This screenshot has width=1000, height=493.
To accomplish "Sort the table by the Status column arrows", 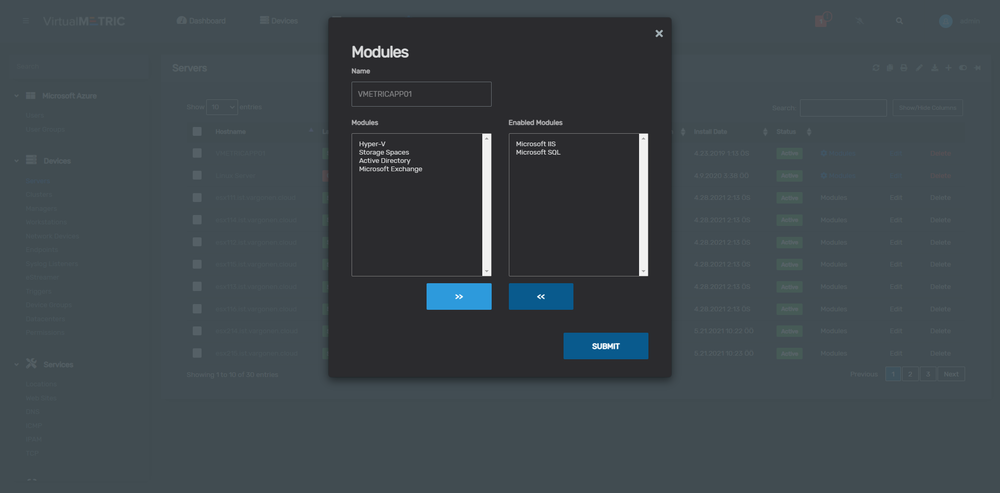I will click(x=809, y=132).
